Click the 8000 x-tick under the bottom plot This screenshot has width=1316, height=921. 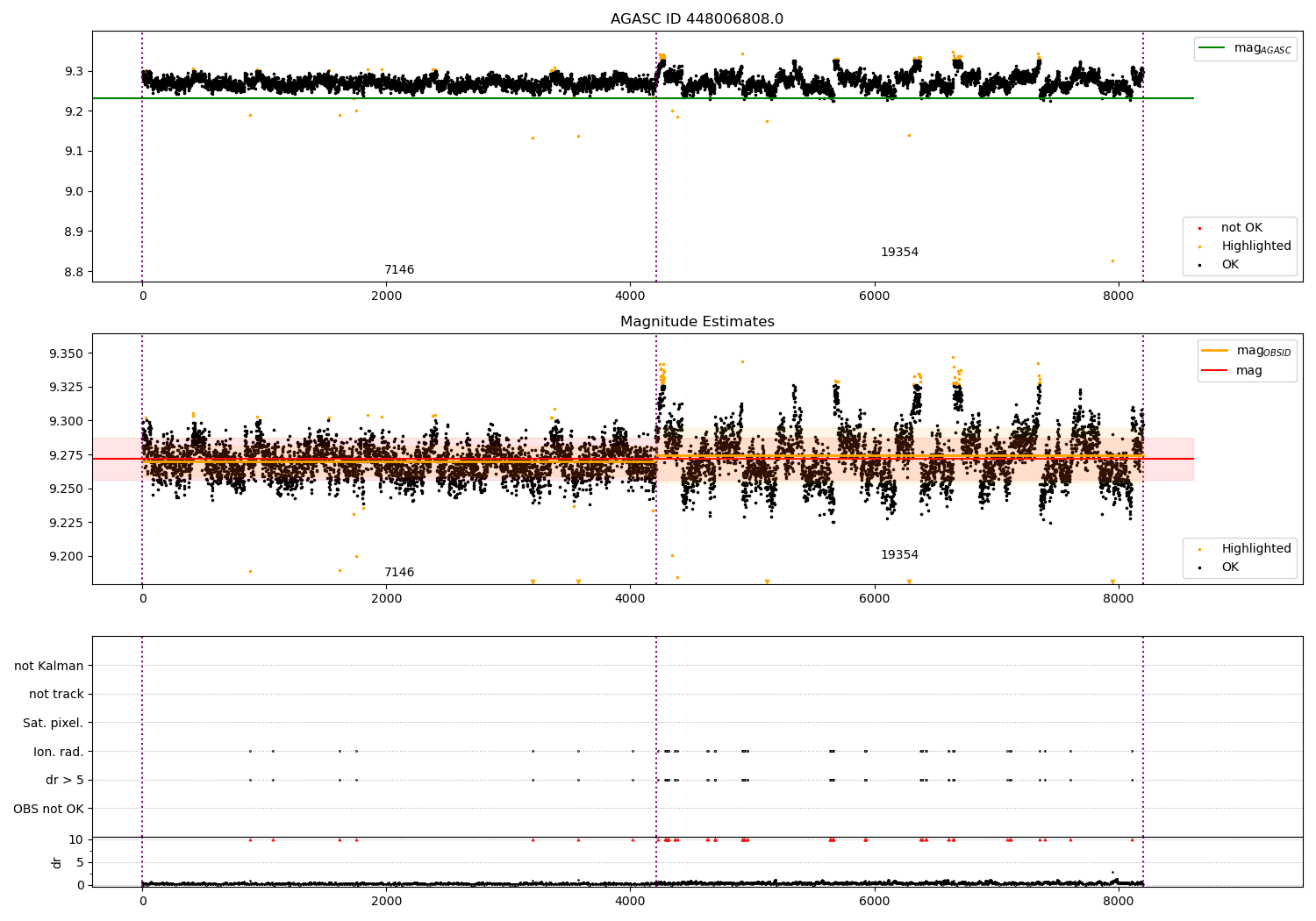pyautogui.click(x=1119, y=902)
